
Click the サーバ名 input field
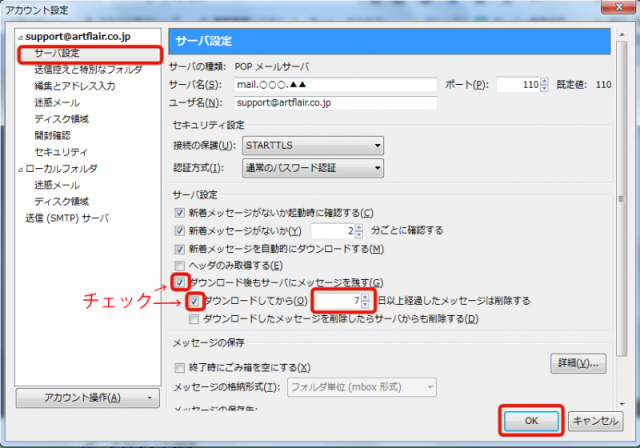[x=336, y=85]
